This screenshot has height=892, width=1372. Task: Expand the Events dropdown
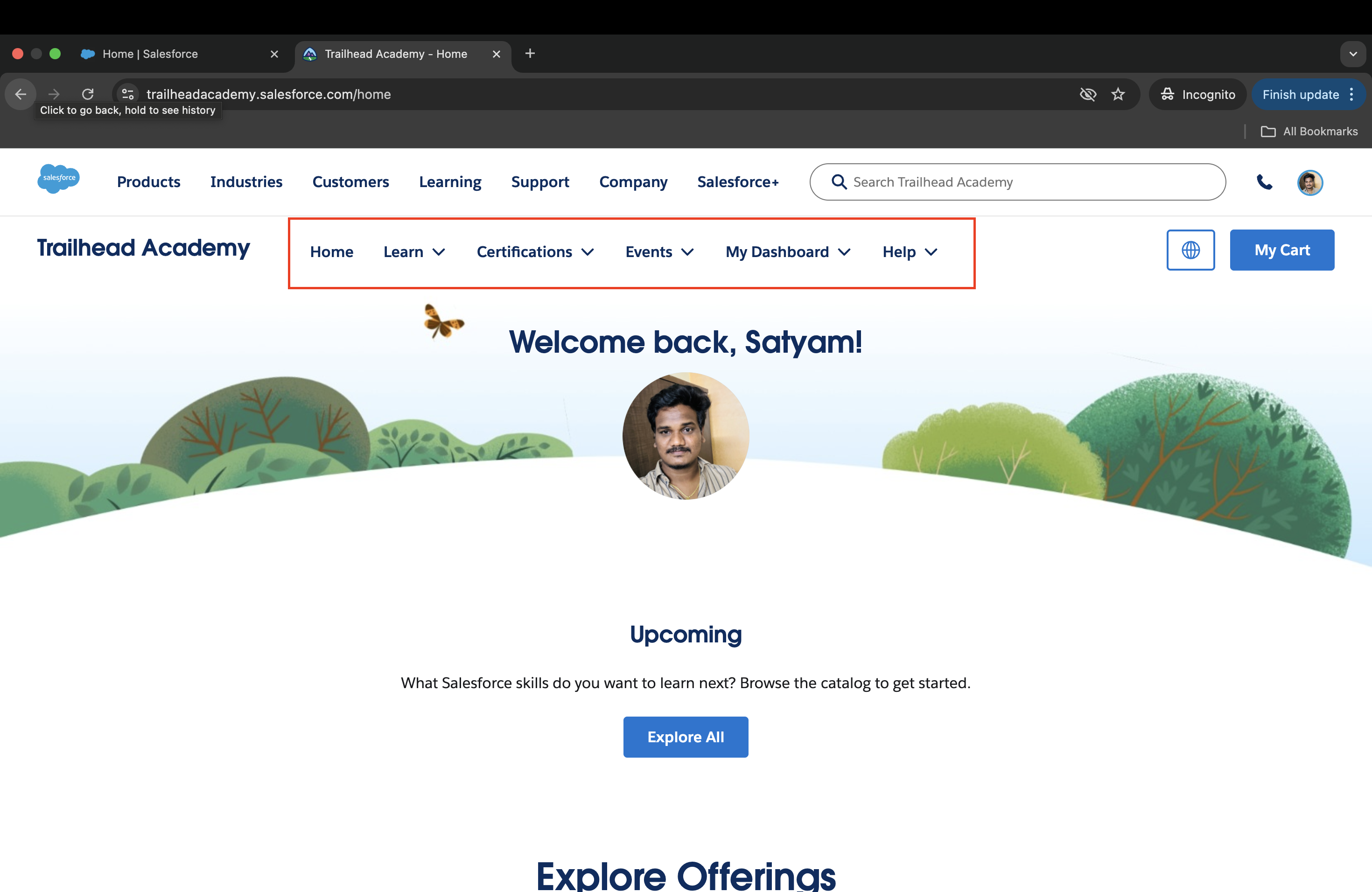[x=659, y=252]
